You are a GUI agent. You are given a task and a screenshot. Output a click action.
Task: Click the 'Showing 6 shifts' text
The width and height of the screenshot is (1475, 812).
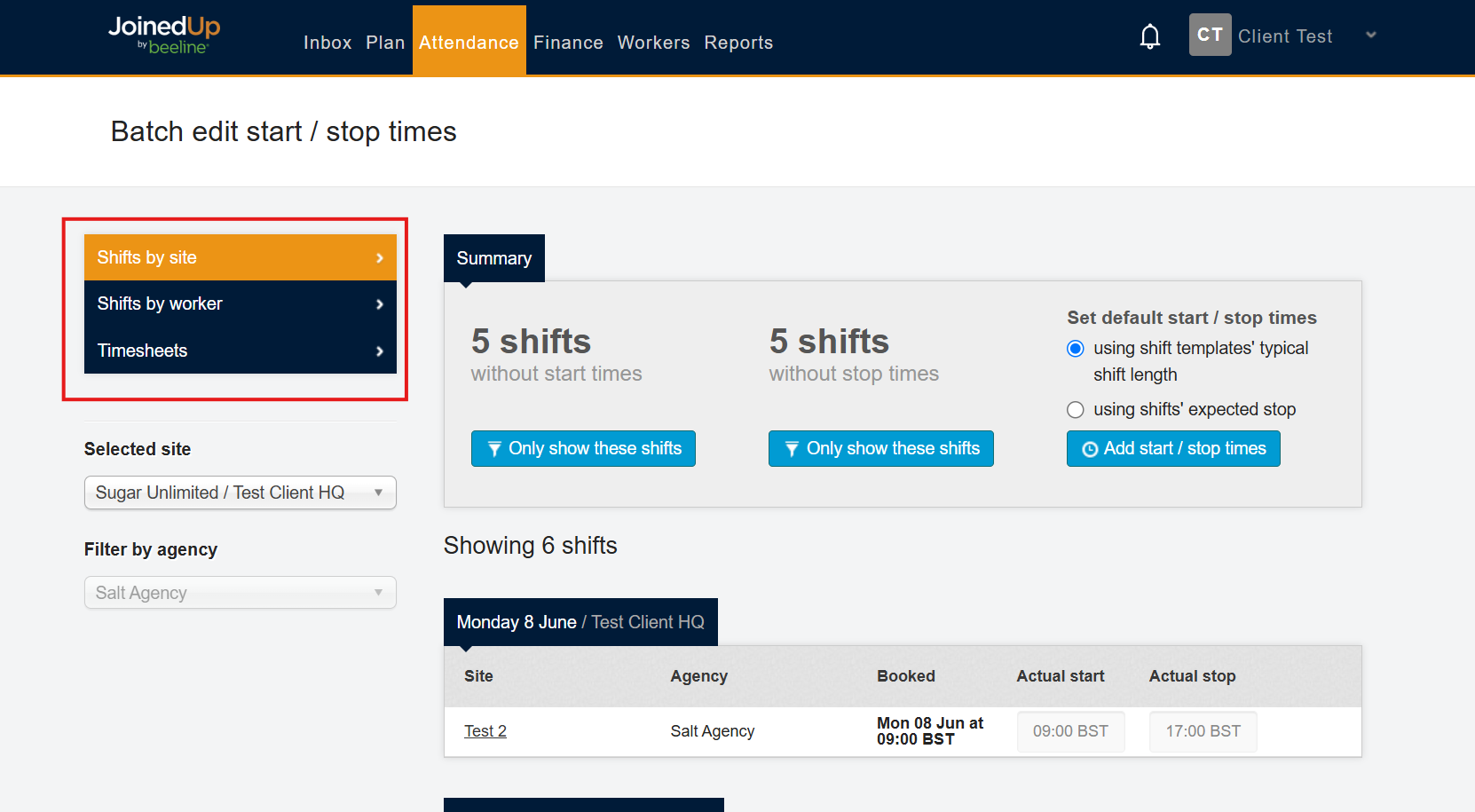531,546
